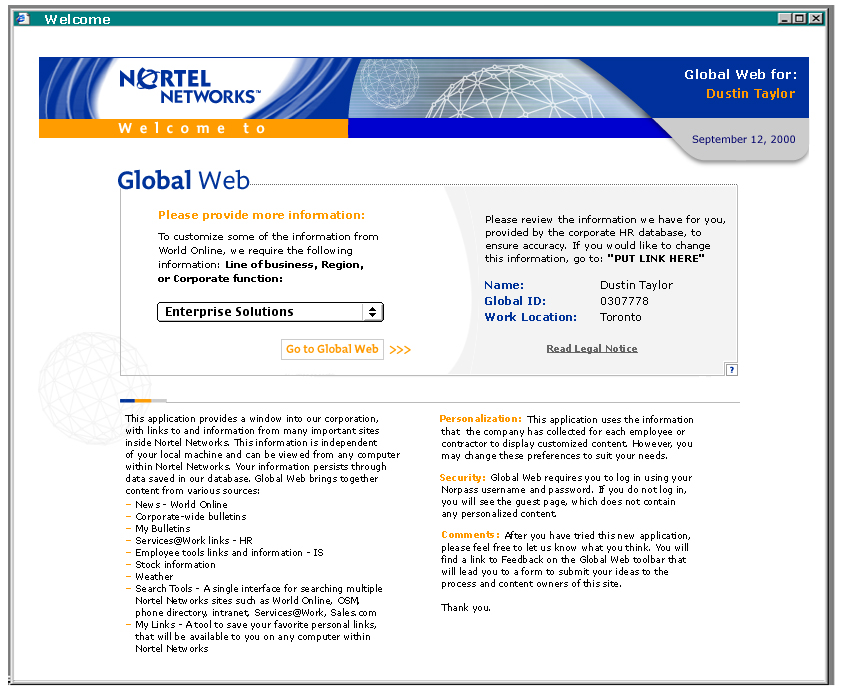Viewport: 850px width, 690px height.
Task: Select the Dustin Taylor name in header
Action: [x=750, y=94]
